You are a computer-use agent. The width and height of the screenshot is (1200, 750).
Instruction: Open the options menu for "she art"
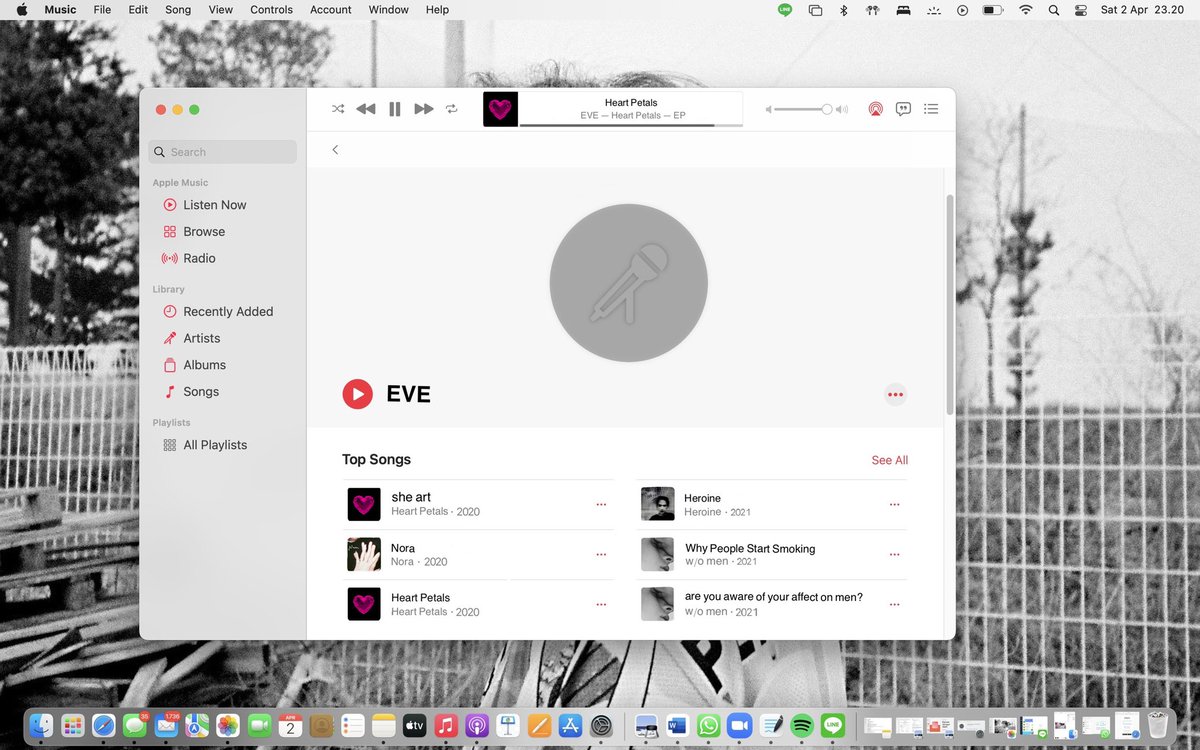601,504
